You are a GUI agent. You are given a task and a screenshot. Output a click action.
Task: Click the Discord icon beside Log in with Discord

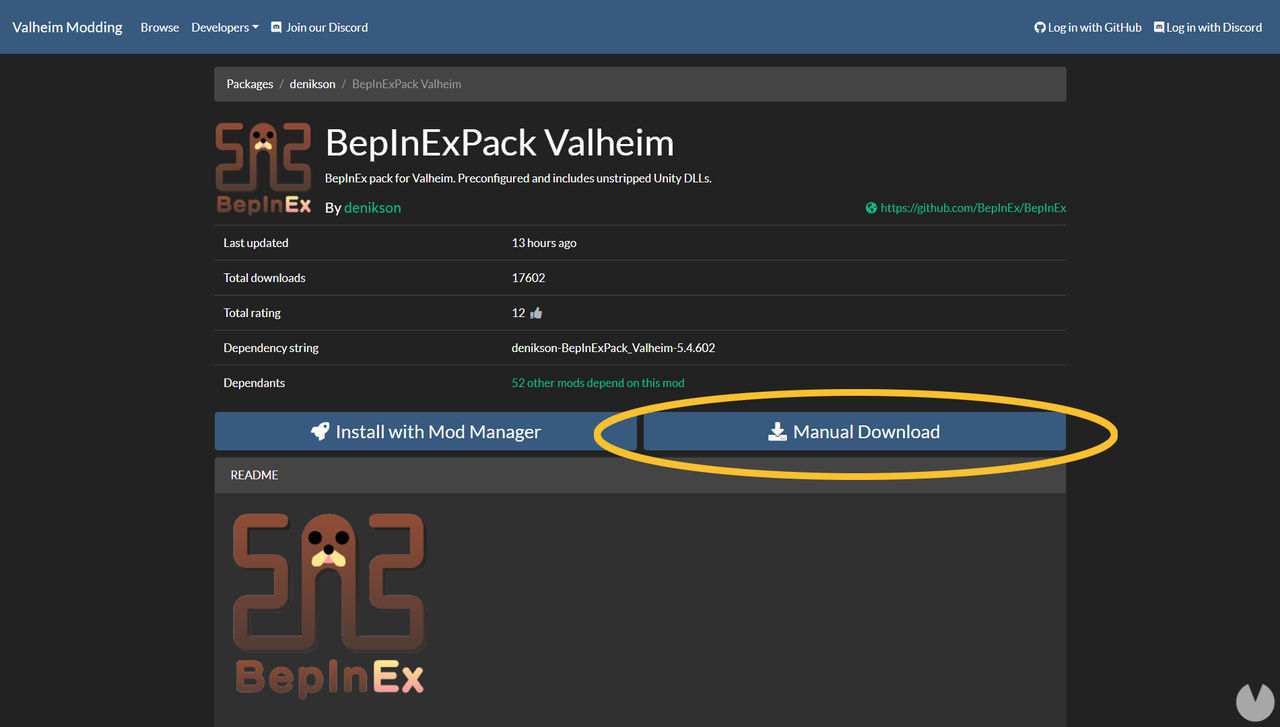[1159, 27]
